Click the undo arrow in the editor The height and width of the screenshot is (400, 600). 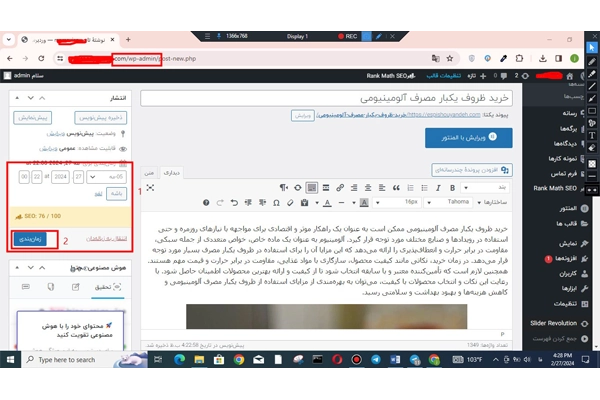(x=234, y=203)
